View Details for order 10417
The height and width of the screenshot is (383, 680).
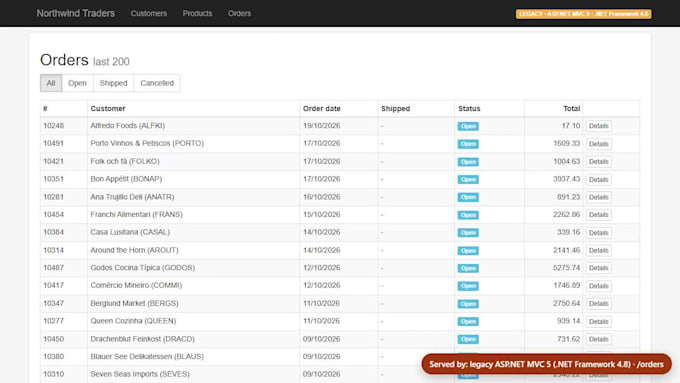pos(598,286)
